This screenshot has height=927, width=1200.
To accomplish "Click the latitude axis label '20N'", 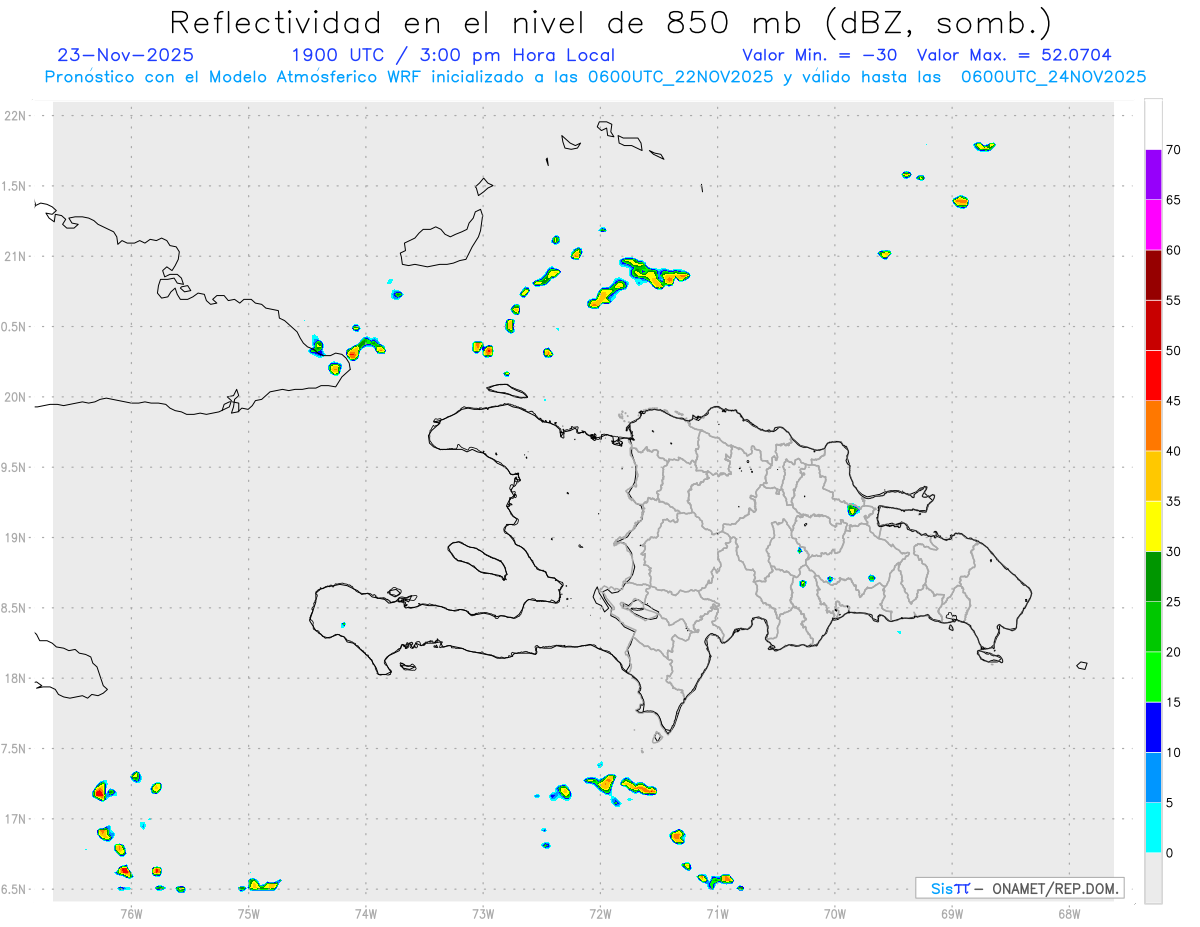I will pos(17,397).
